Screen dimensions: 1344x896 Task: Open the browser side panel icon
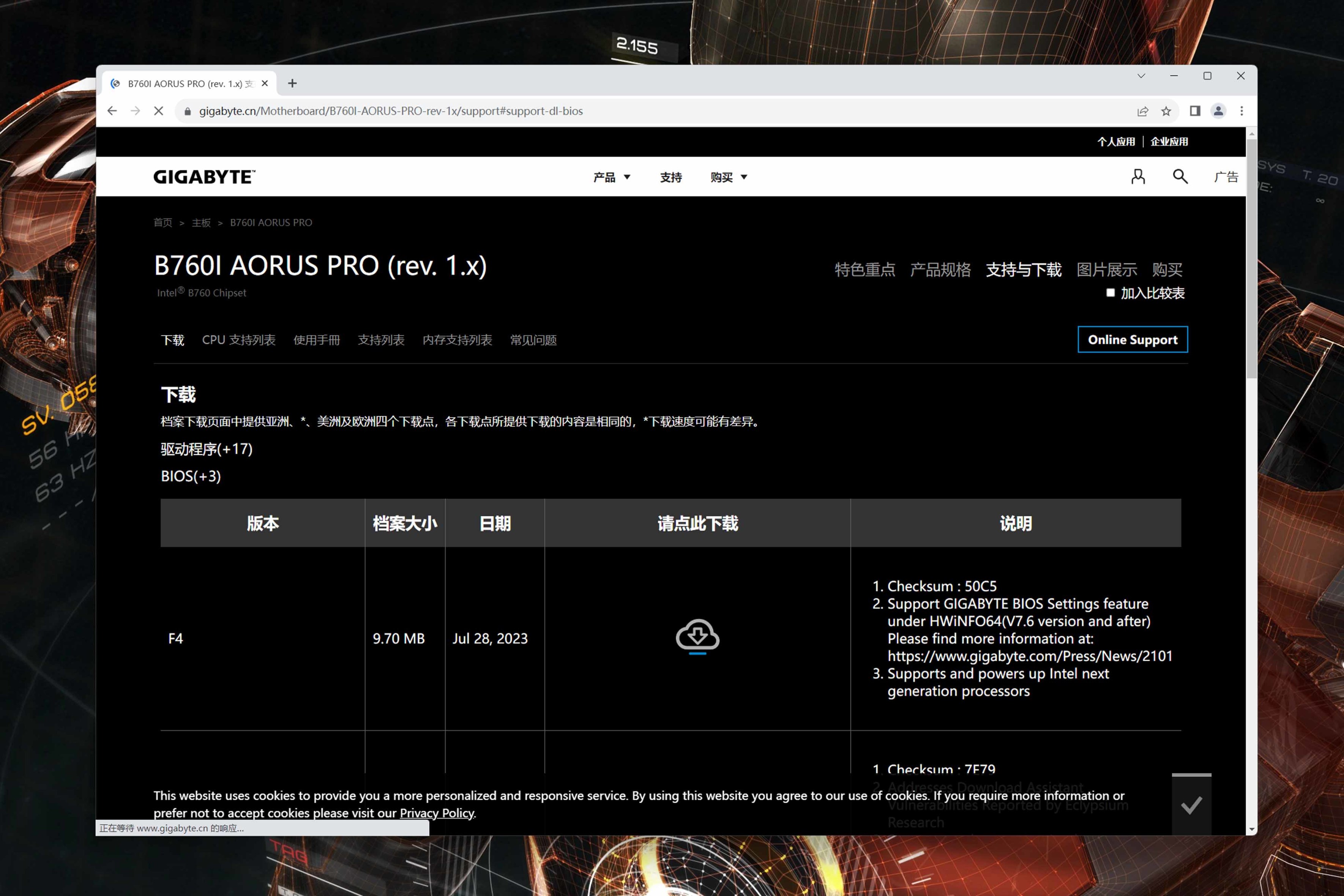click(x=1194, y=111)
